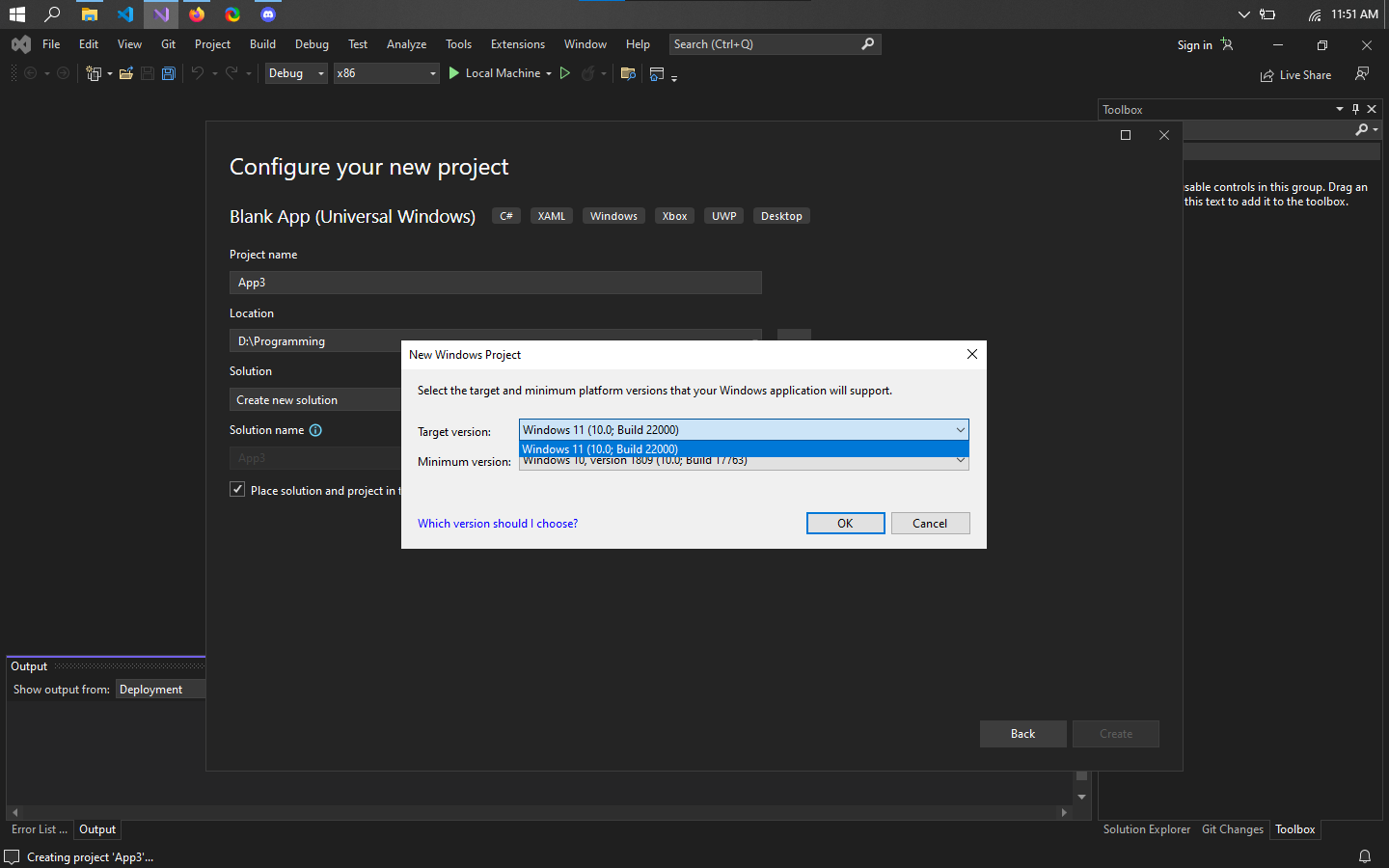The width and height of the screenshot is (1389, 868).
Task: Select 'Windows 11 (10.0; Build 22000)' list entry
Action: click(675, 448)
